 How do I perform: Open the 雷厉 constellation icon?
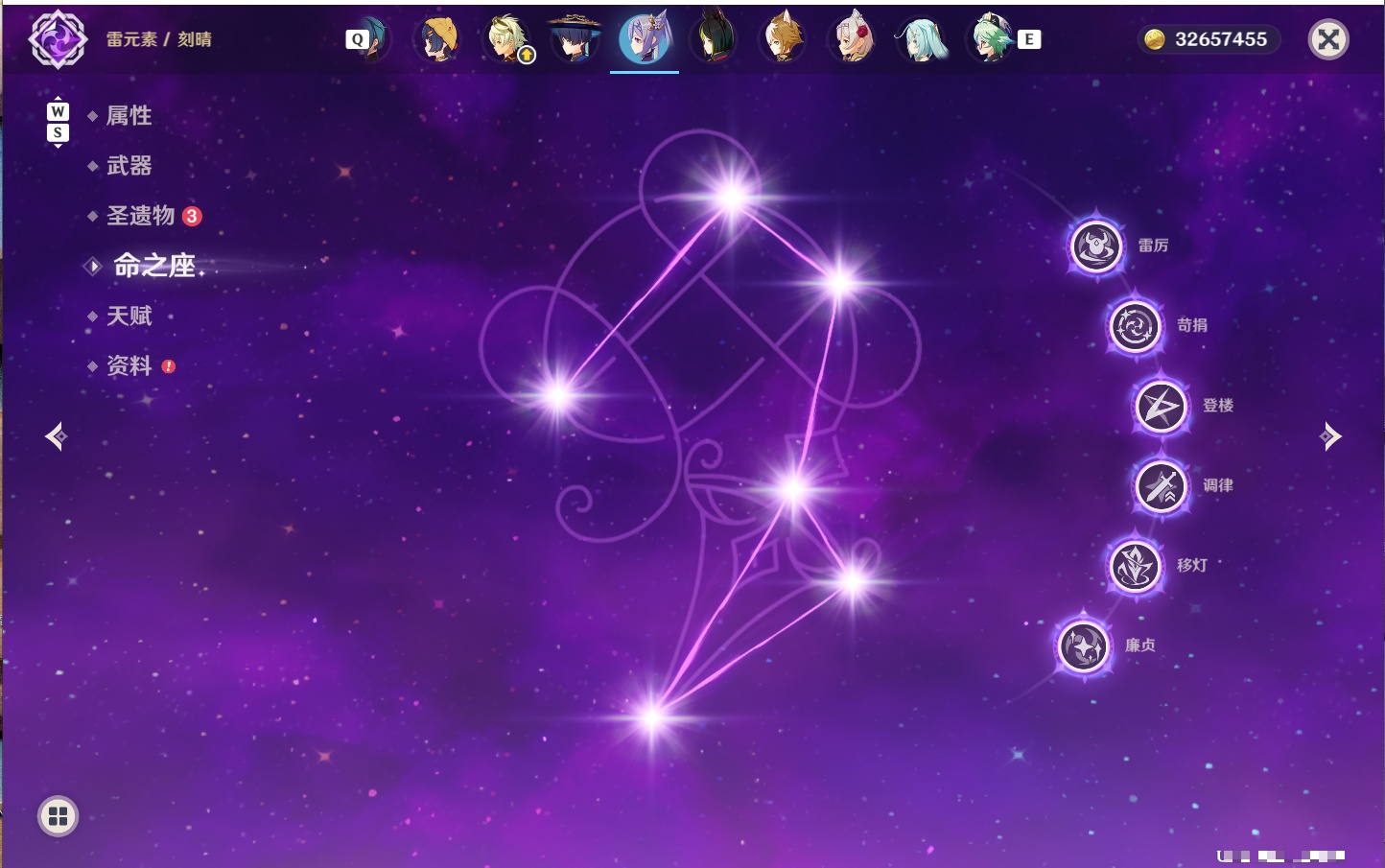point(1096,246)
